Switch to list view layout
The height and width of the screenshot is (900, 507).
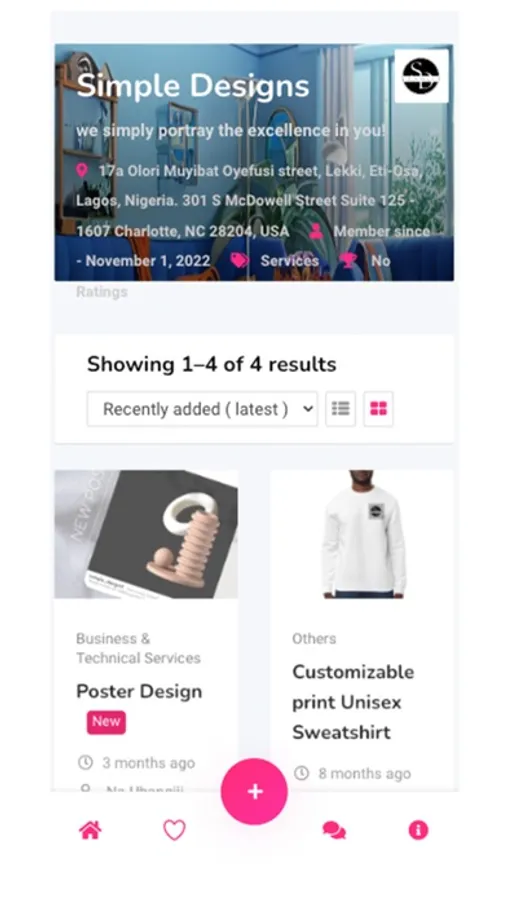point(340,409)
